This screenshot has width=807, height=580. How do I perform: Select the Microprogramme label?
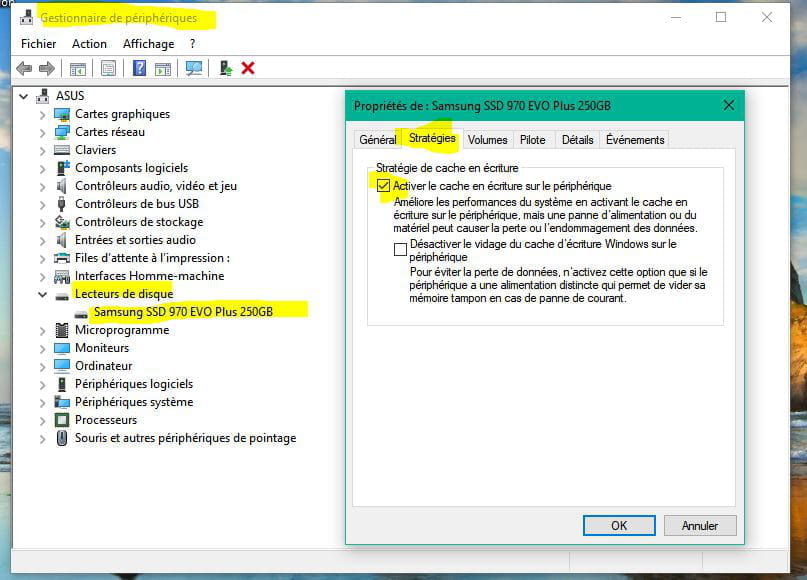click(x=122, y=330)
